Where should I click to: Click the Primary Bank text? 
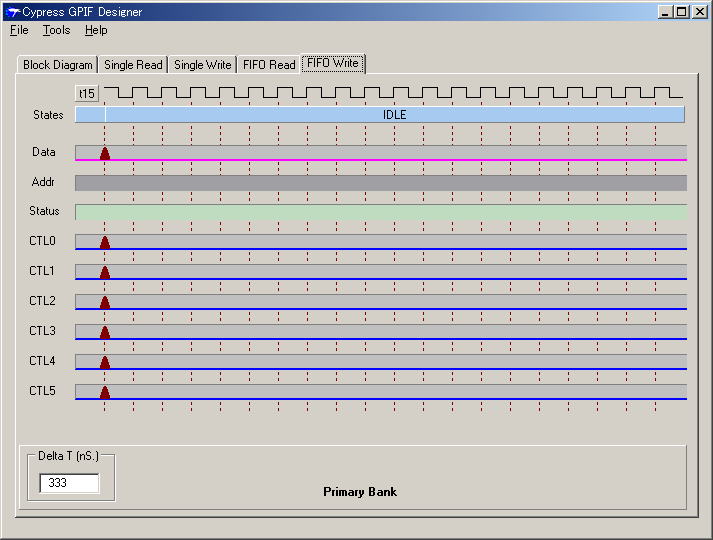[360, 492]
